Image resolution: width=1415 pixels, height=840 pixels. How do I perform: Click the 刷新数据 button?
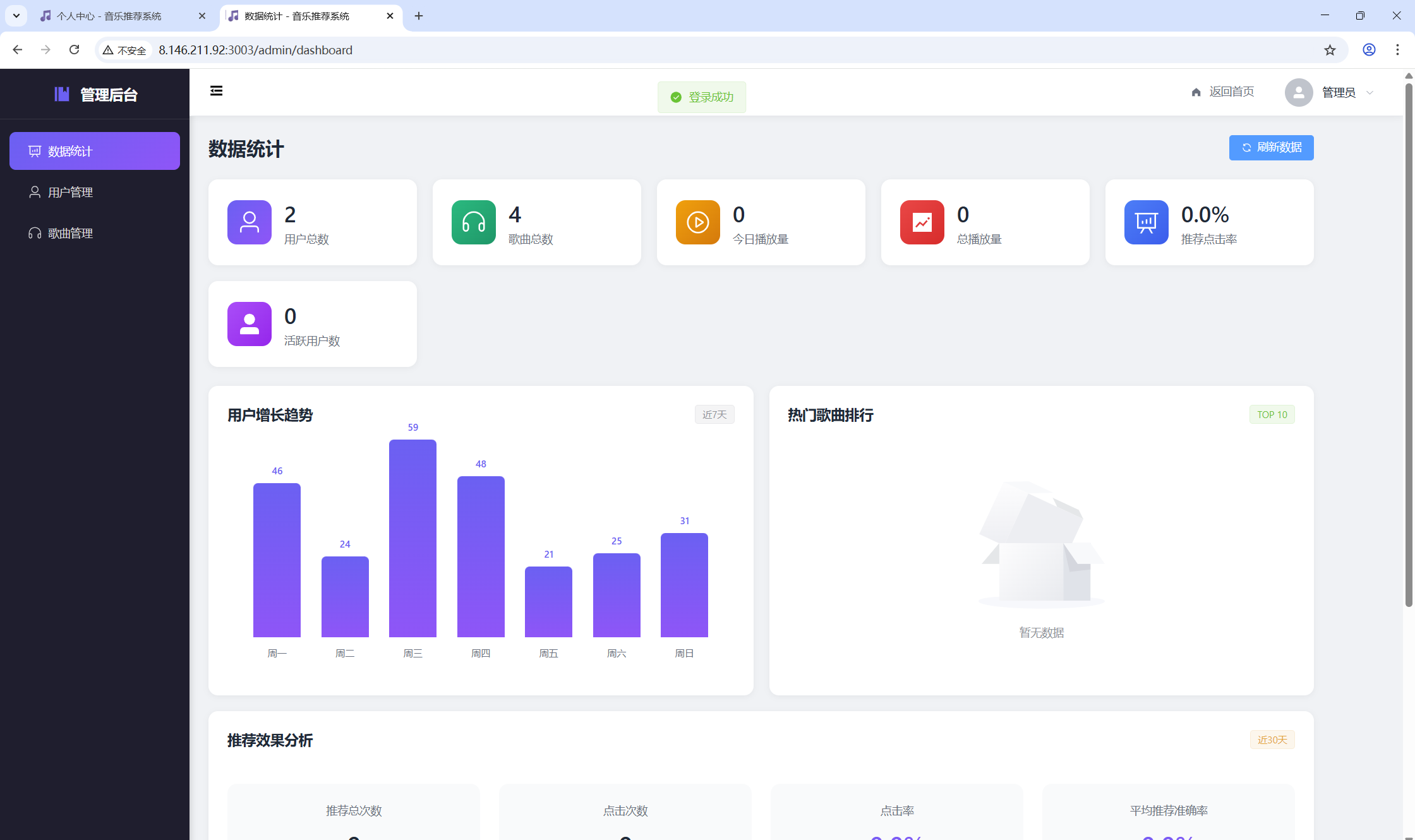[1271, 148]
